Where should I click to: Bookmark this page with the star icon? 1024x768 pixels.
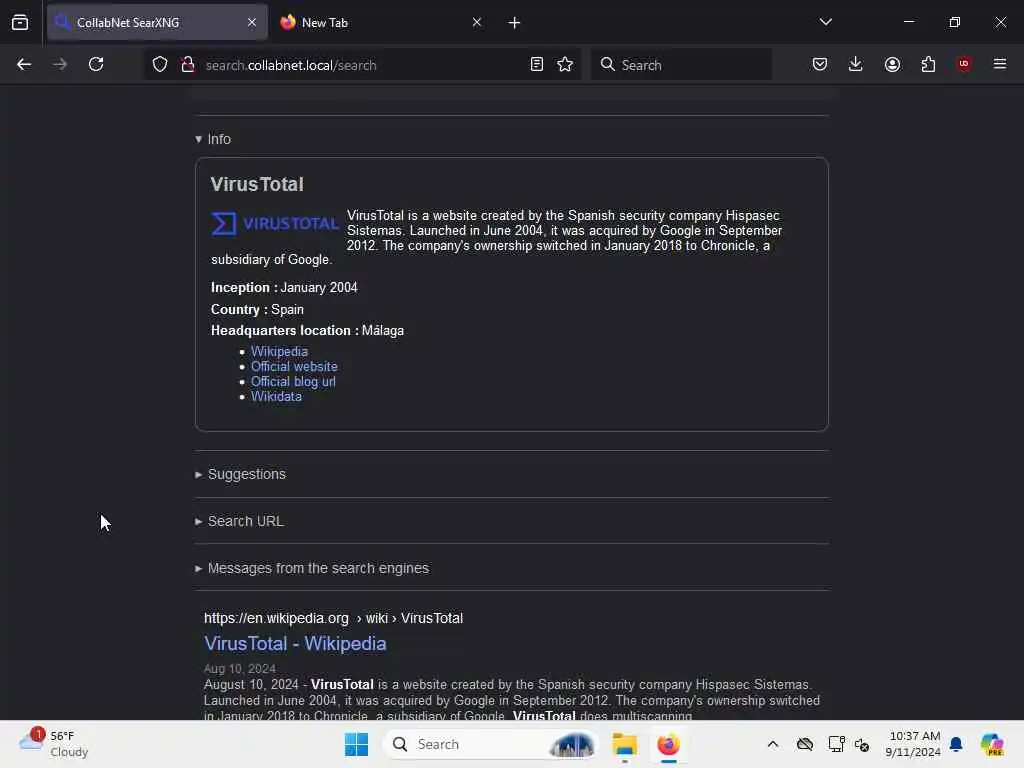click(565, 65)
